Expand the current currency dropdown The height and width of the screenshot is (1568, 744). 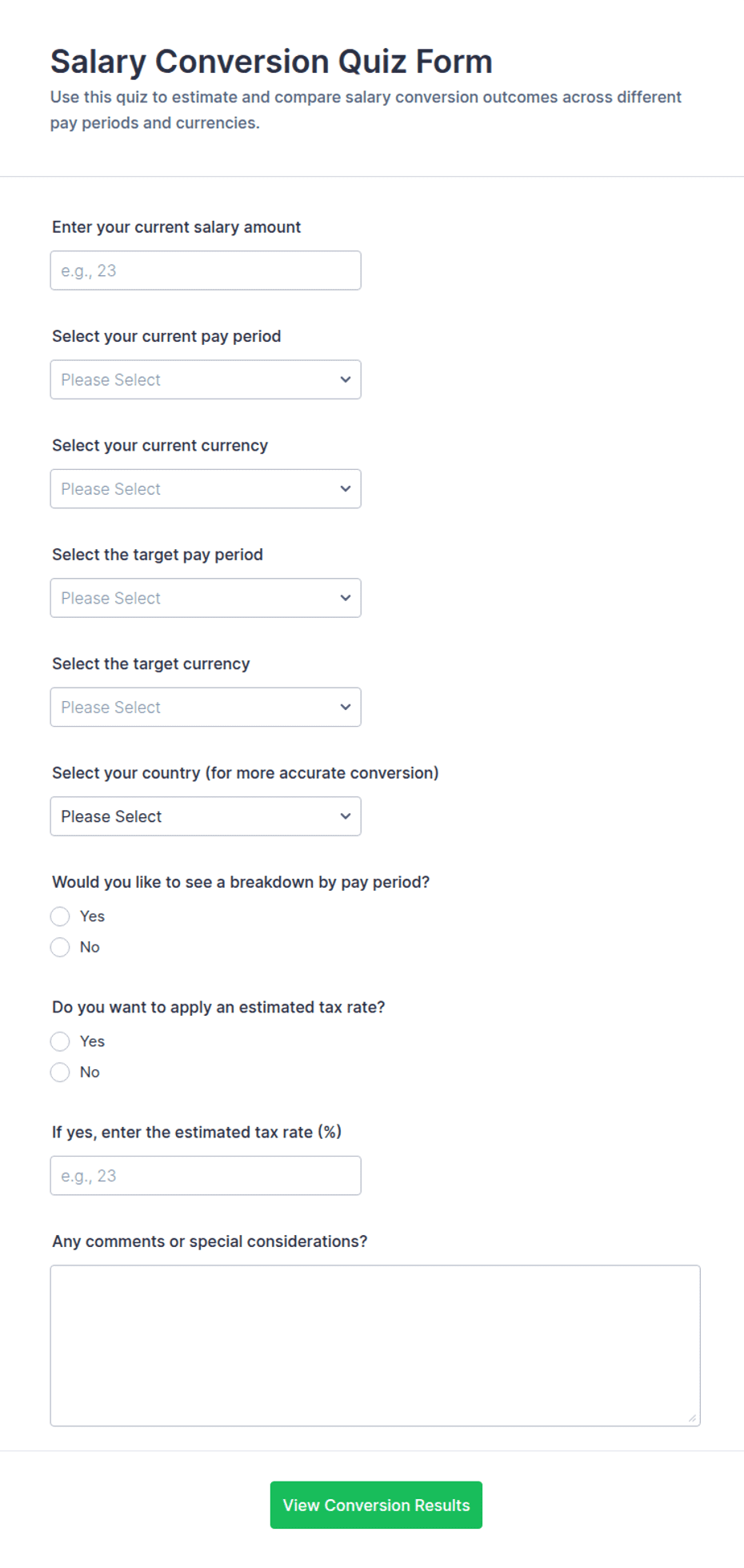206,489
